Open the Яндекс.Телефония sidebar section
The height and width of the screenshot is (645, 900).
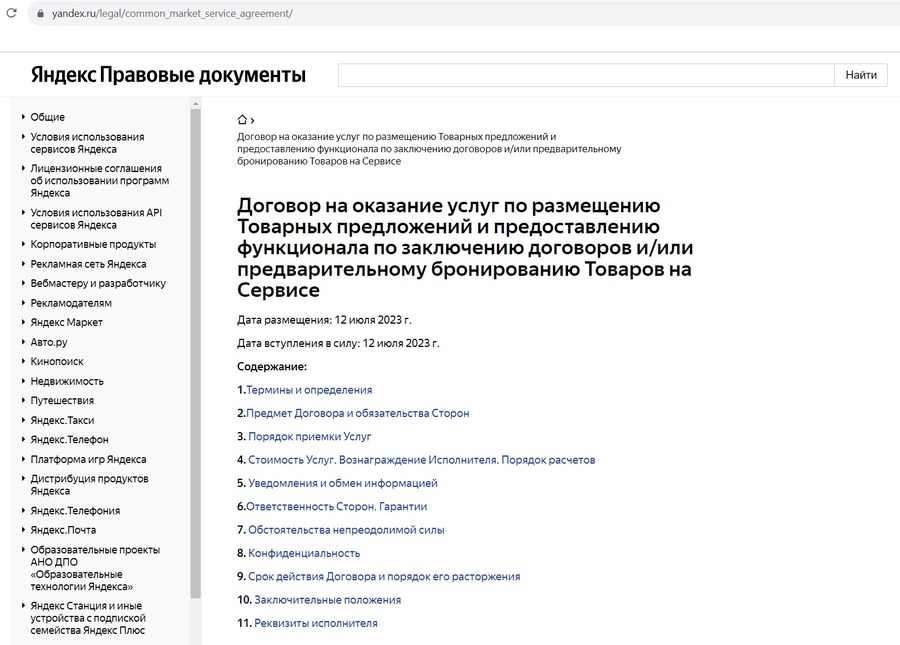pyautogui.click(x=75, y=511)
